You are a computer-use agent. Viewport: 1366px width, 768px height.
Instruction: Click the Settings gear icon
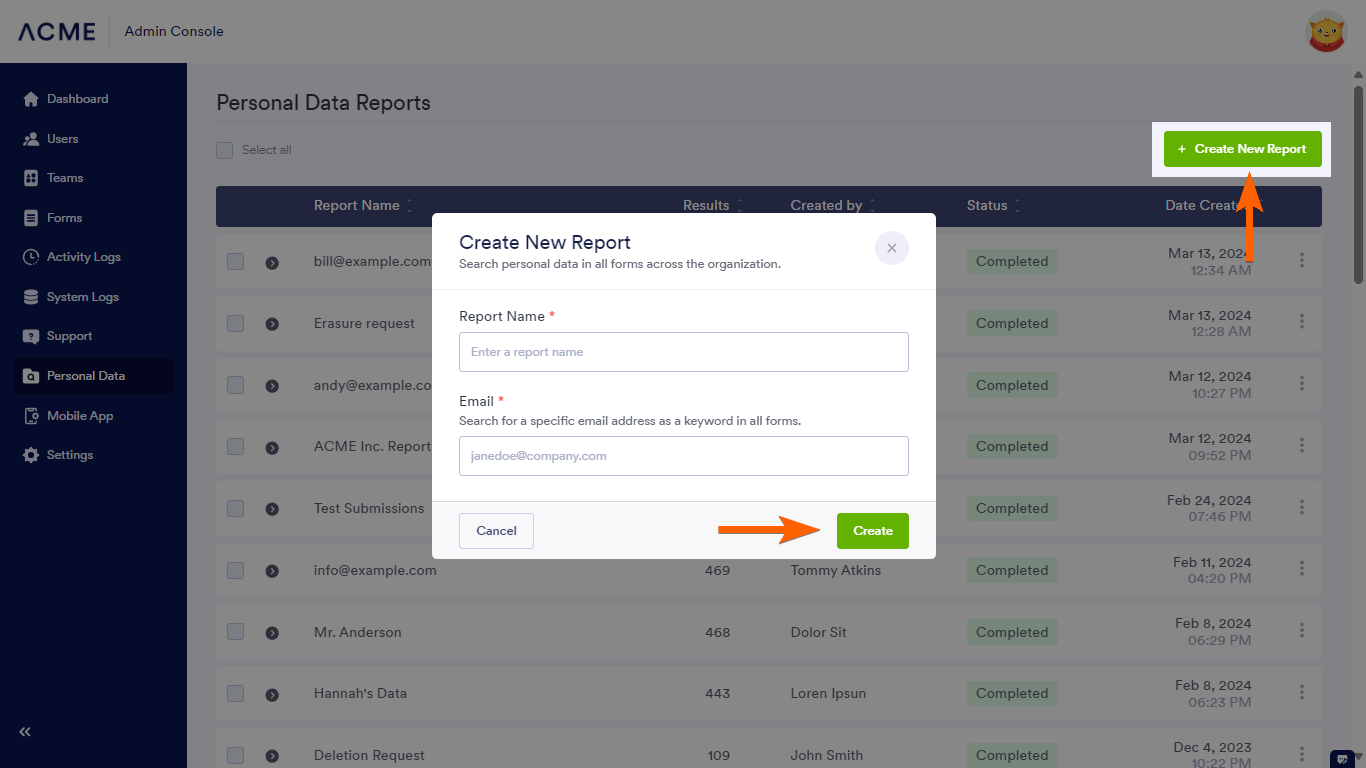tap(30, 455)
